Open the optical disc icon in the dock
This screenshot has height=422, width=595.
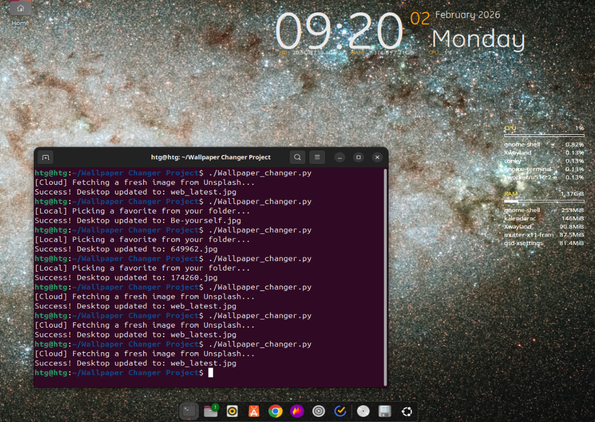[363, 411]
